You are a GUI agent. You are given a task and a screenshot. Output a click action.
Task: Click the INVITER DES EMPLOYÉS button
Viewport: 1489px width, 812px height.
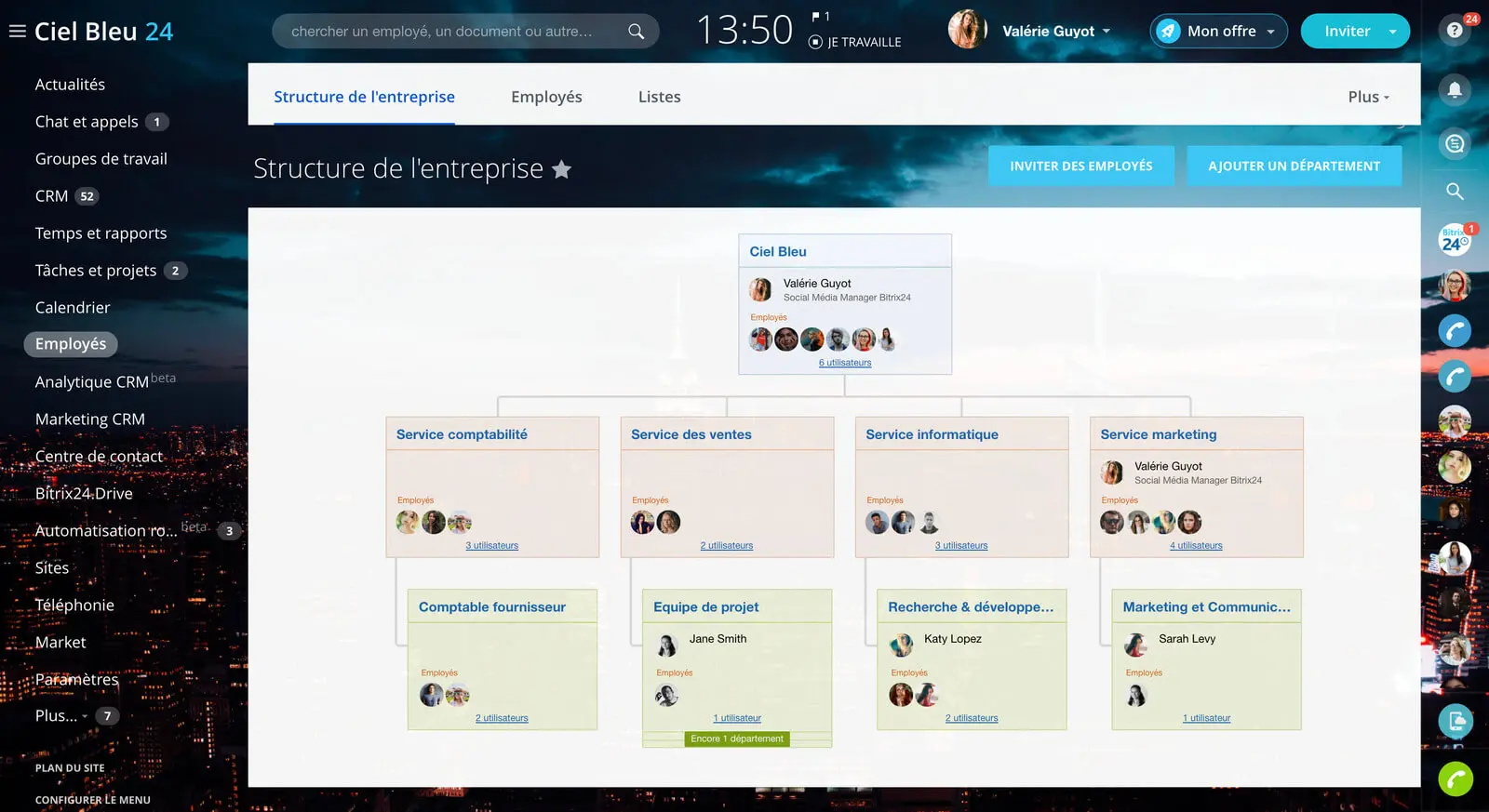tap(1080, 166)
